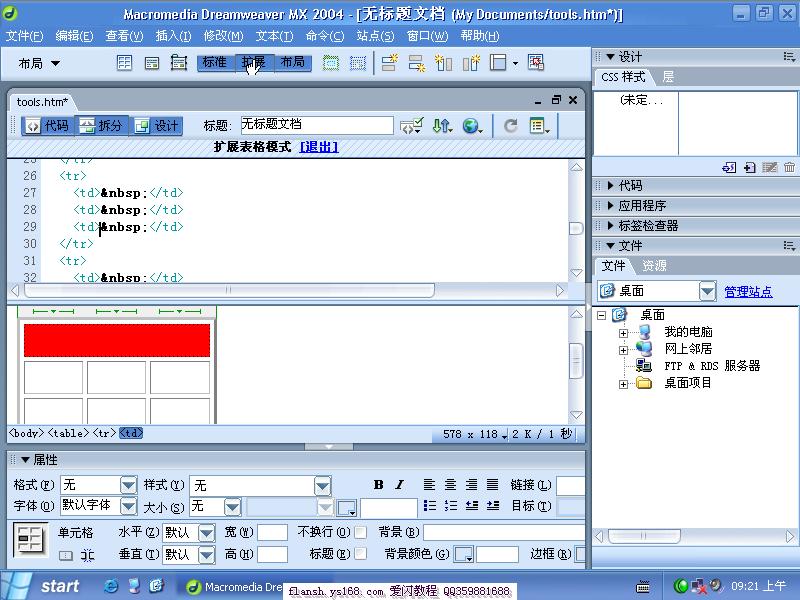Open the 设计 panel options menu icon
This screenshot has height=600, width=800.
pos(789,57)
